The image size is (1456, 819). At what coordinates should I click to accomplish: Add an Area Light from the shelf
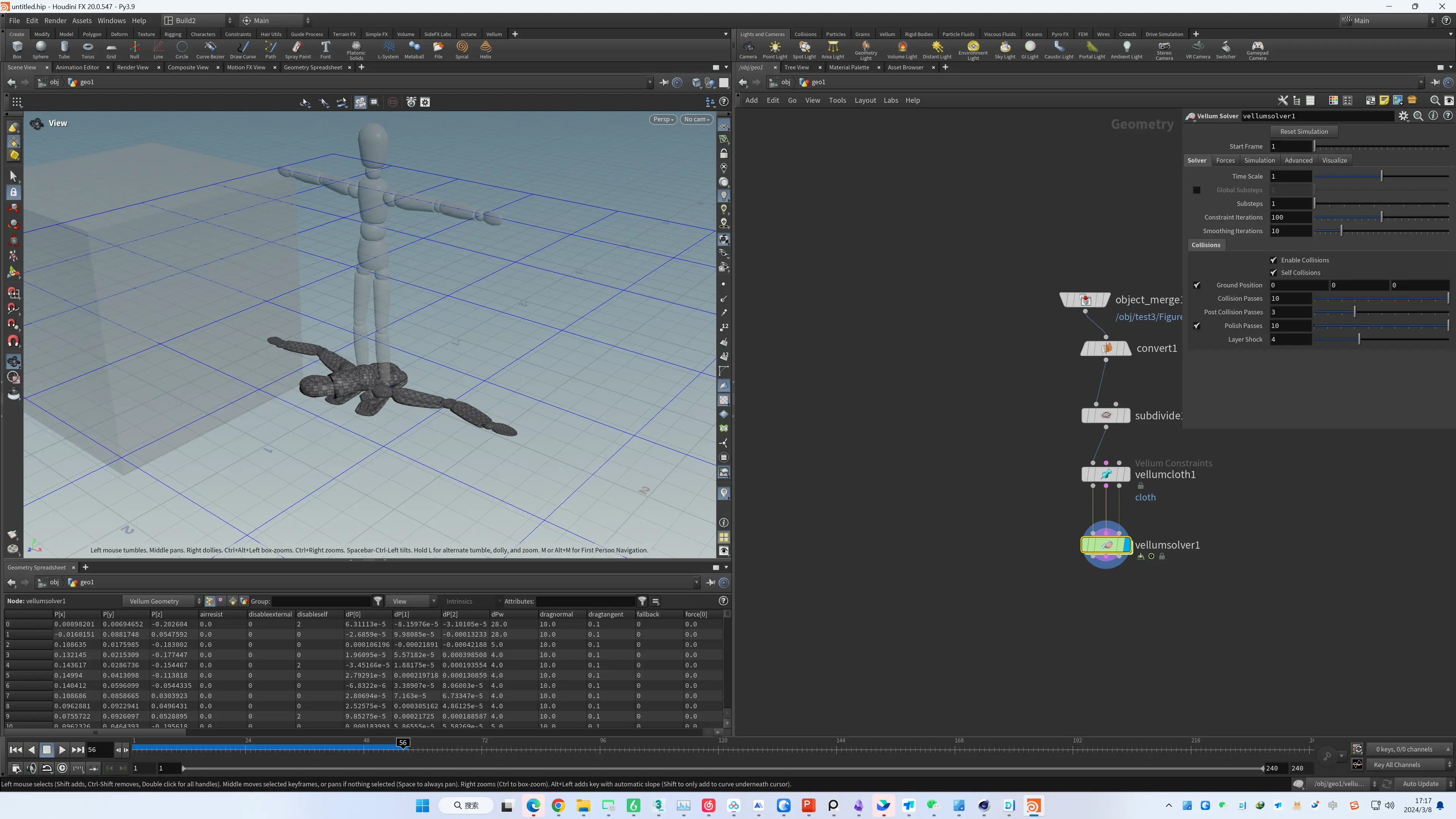(833, 50)
